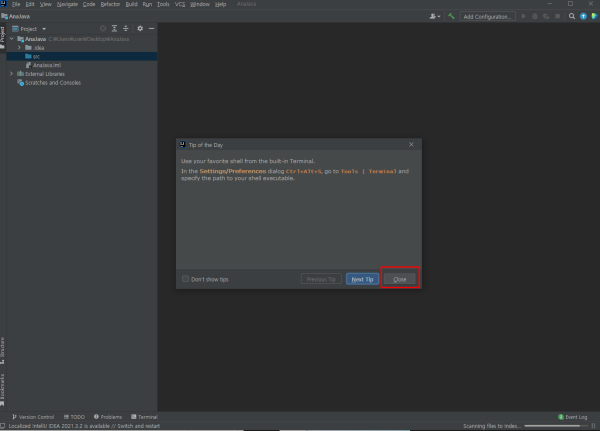Open the TODO tool window
The height and width of the screenshot is (431, 600).
pyautogui.click(x=74, y=417)
